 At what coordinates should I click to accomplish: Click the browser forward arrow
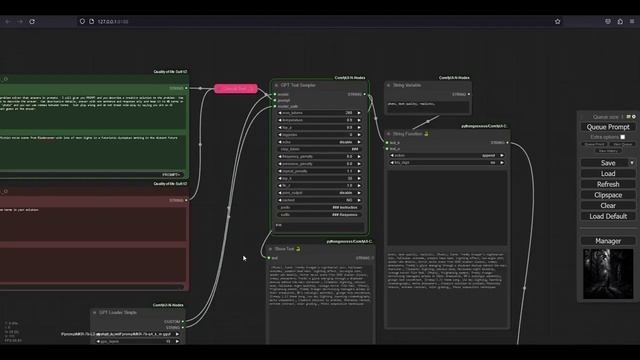[x=20, y=21]
